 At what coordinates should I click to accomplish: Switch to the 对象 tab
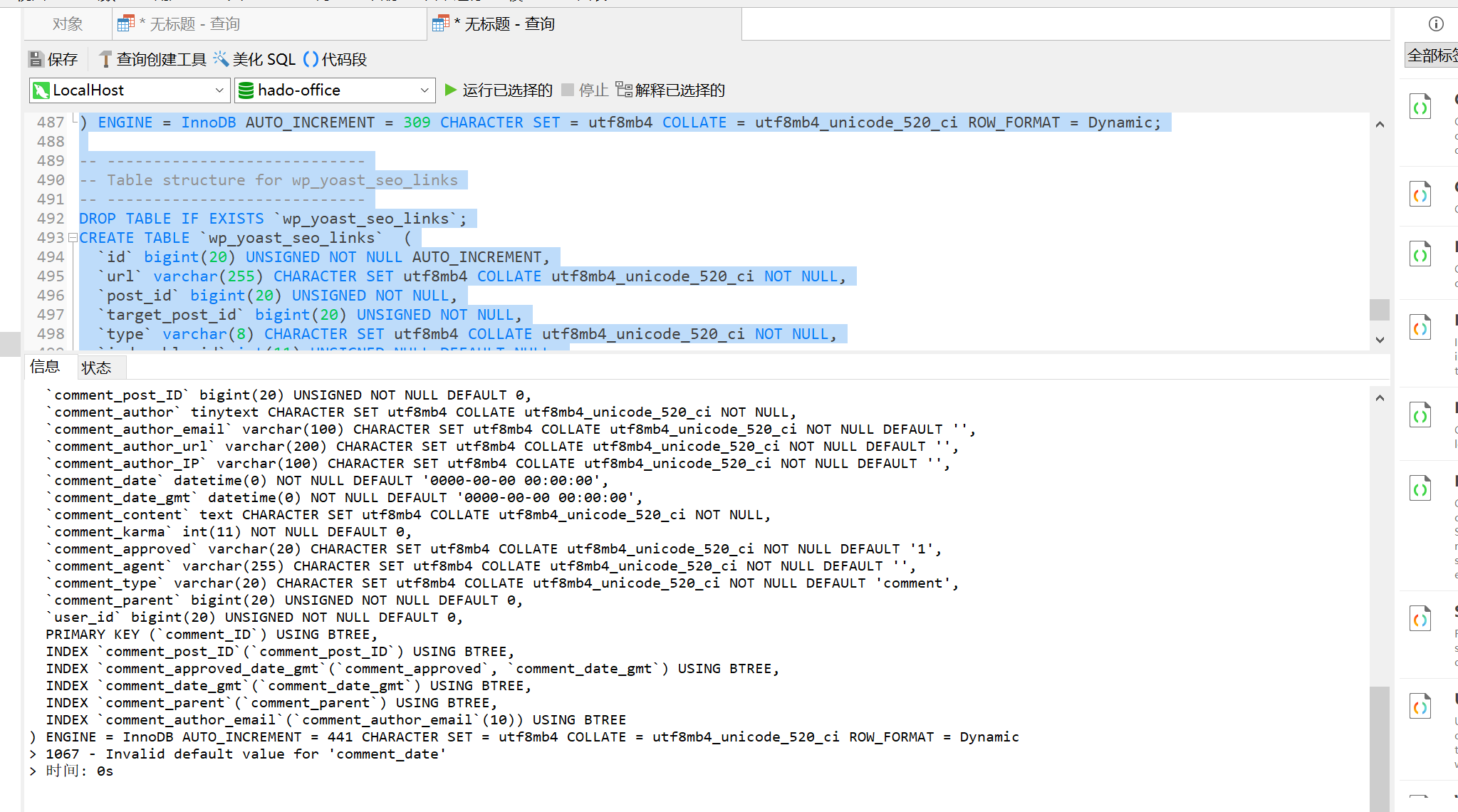click(x=67, y=23)
